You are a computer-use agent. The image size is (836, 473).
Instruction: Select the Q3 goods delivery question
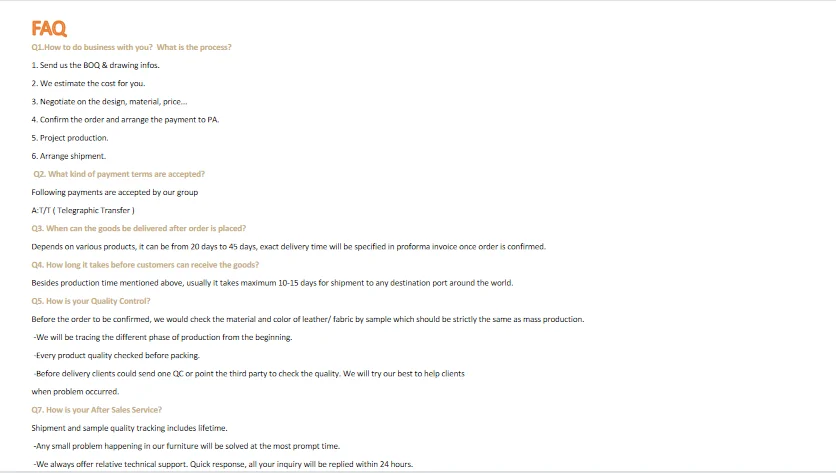point(139,228)
